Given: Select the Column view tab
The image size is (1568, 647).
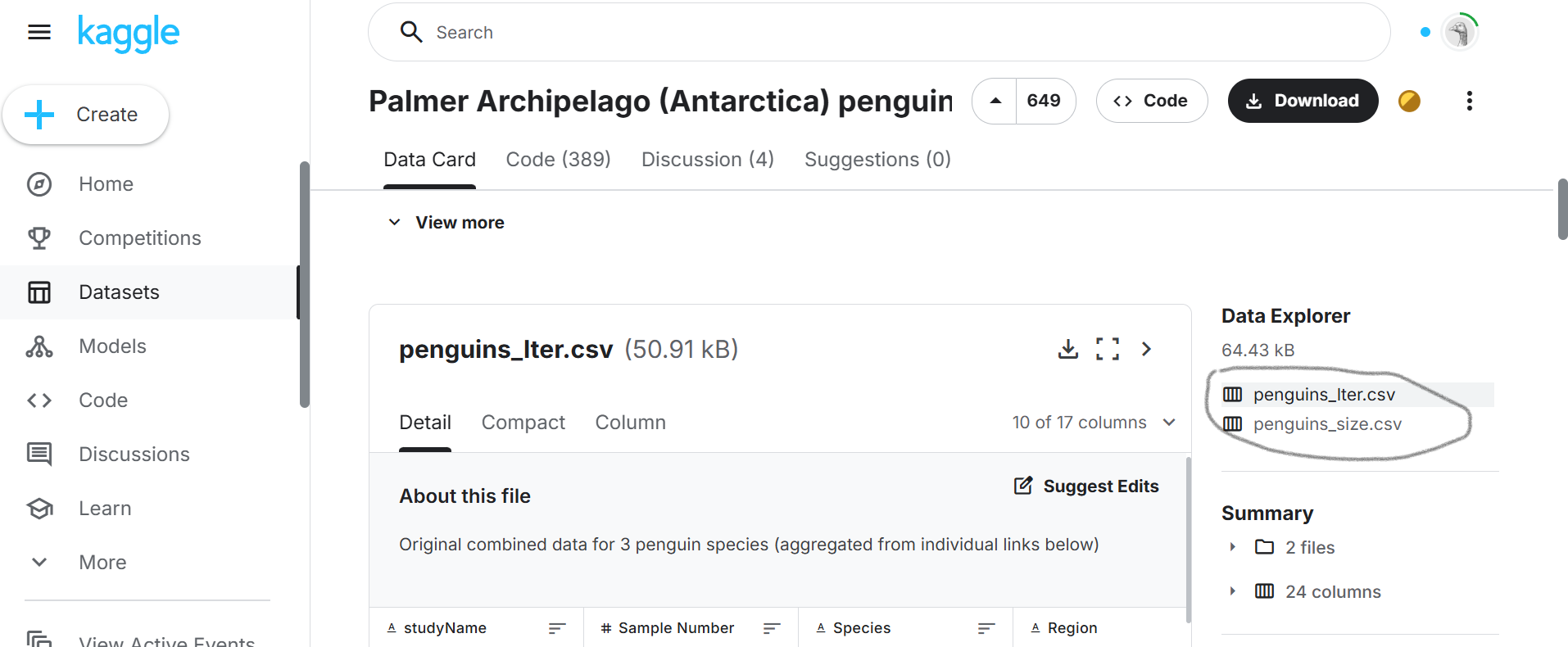Looking at the screenshot, I should (631, 423).
